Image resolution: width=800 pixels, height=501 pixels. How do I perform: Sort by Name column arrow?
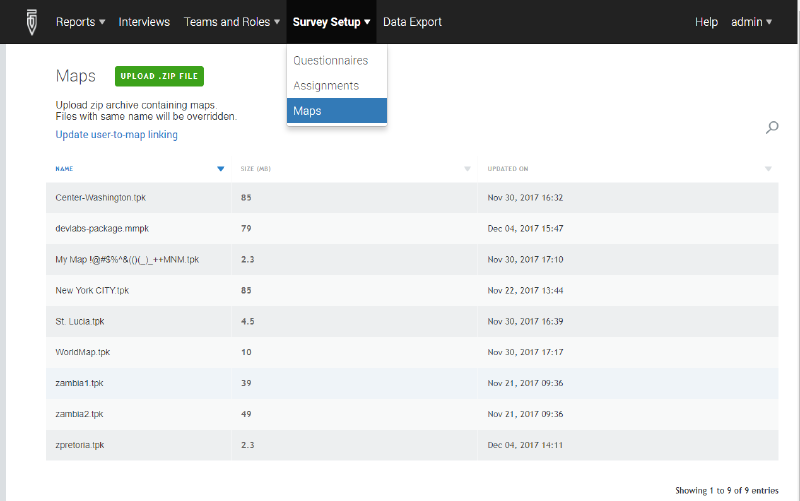pos(221,169)
